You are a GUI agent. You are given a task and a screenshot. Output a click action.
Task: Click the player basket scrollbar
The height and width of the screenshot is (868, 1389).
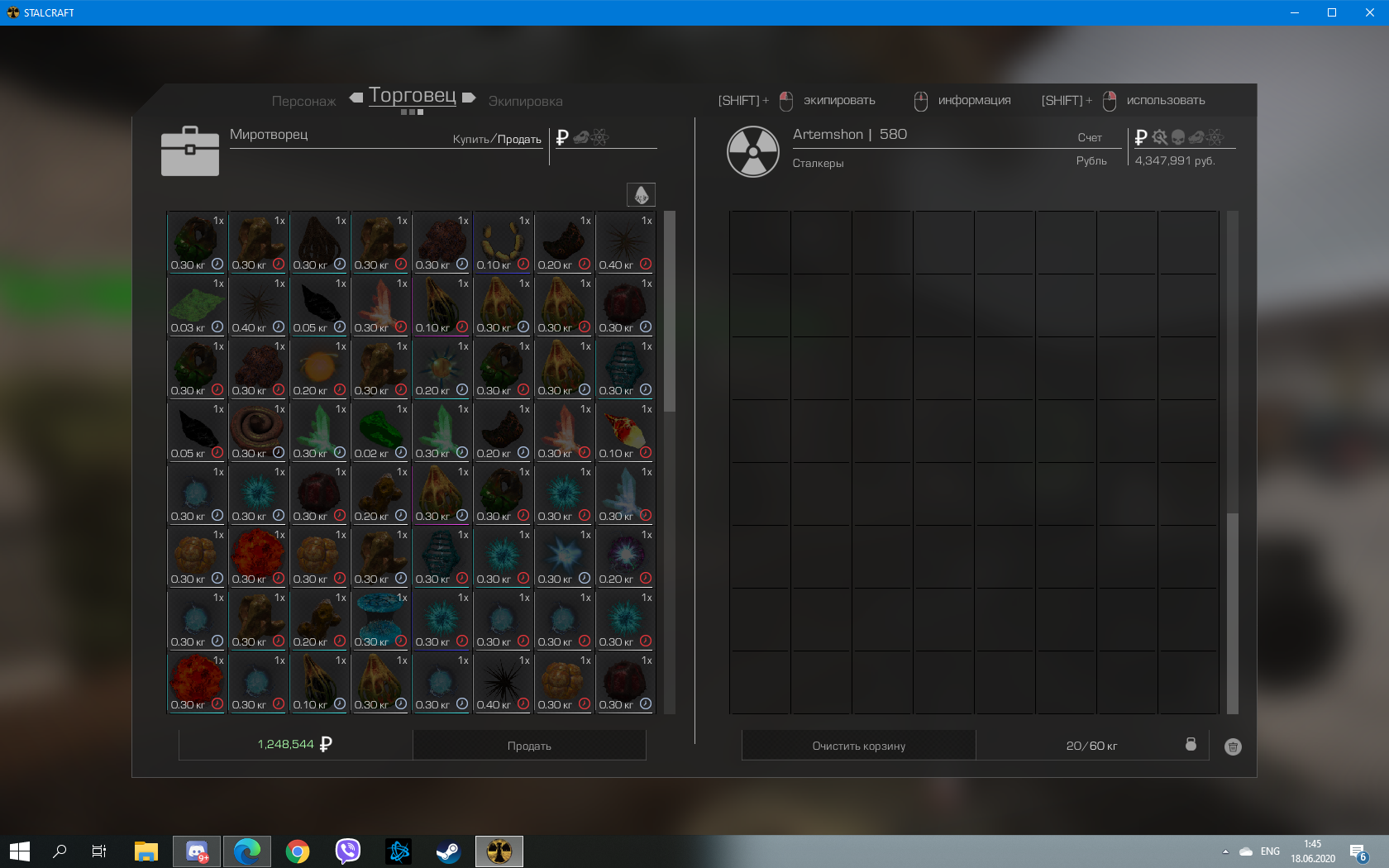[x=1233, y=613]
